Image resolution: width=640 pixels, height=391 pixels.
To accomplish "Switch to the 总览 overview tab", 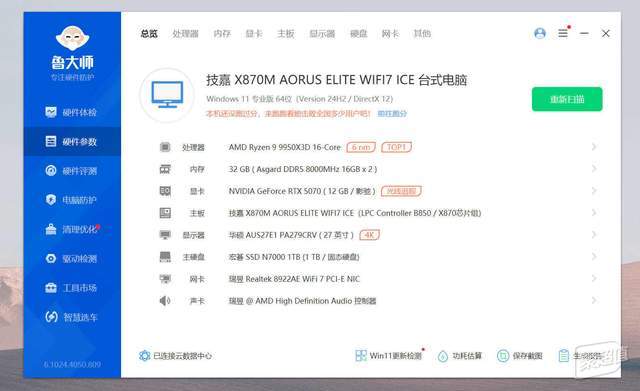I will point(149,33).
